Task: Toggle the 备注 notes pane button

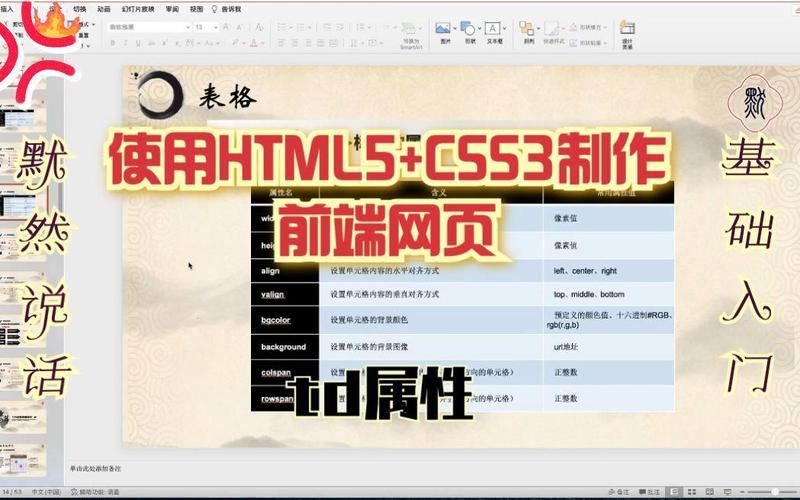Action: (x=619, y=492)
